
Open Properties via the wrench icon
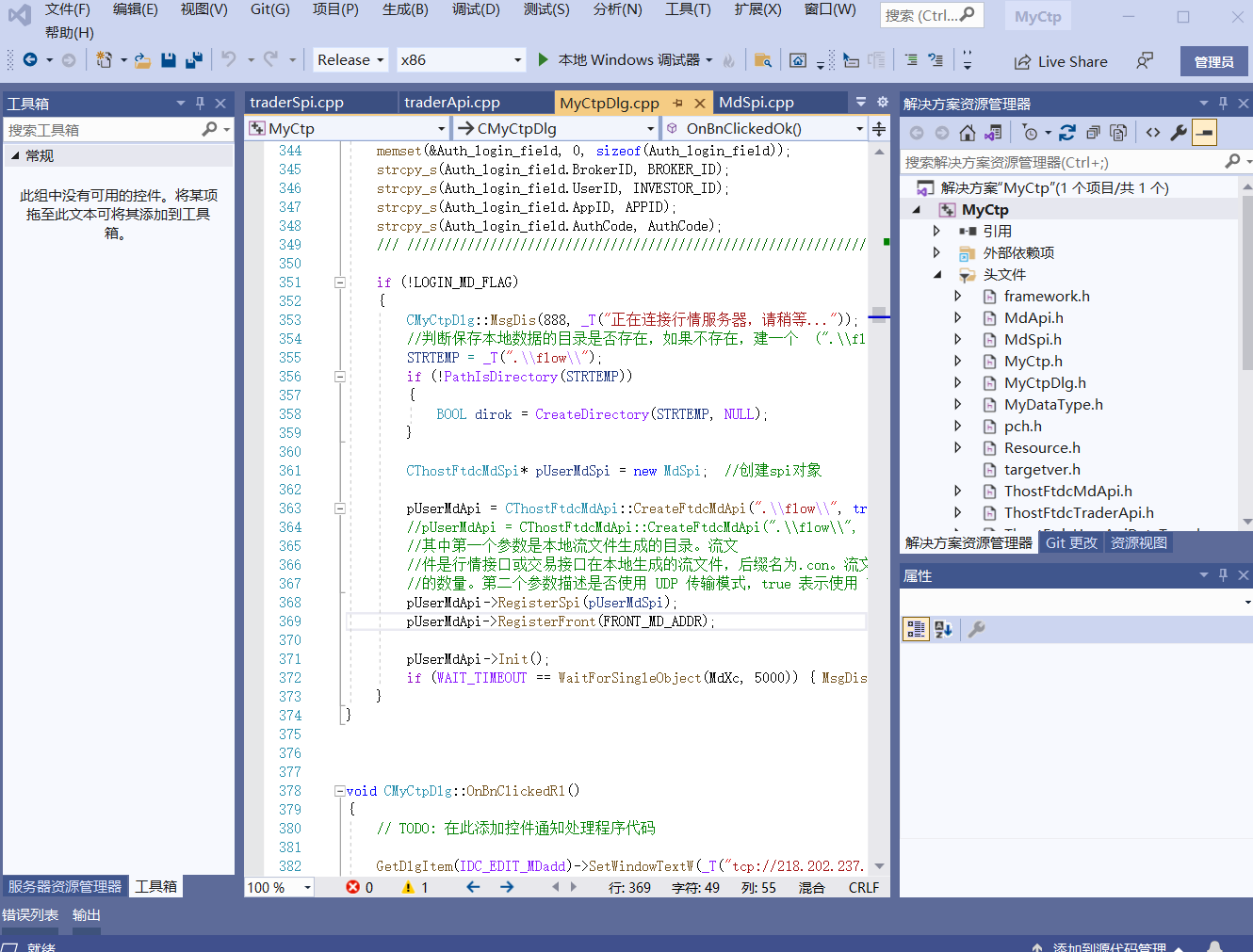click(x=1178, y=132)
